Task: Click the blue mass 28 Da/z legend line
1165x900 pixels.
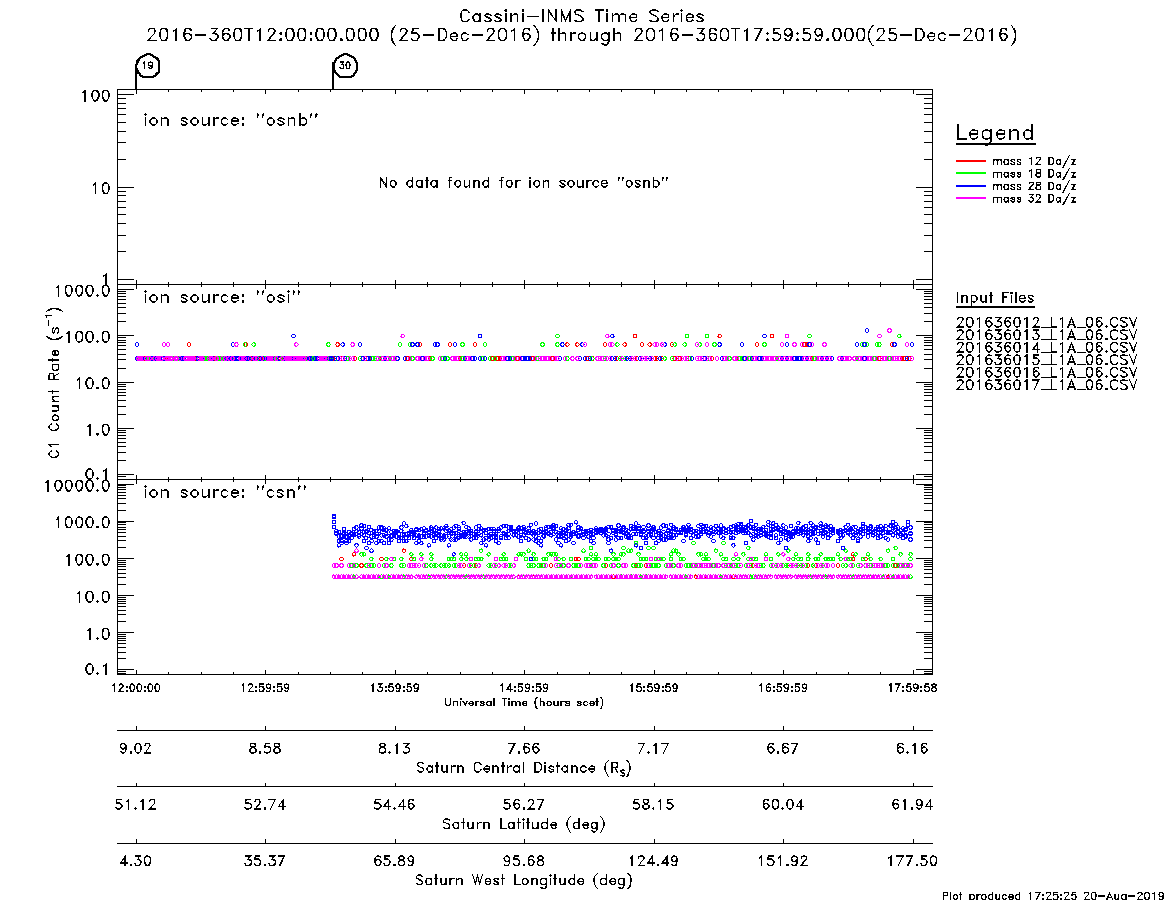Action: tap(970, 187)
